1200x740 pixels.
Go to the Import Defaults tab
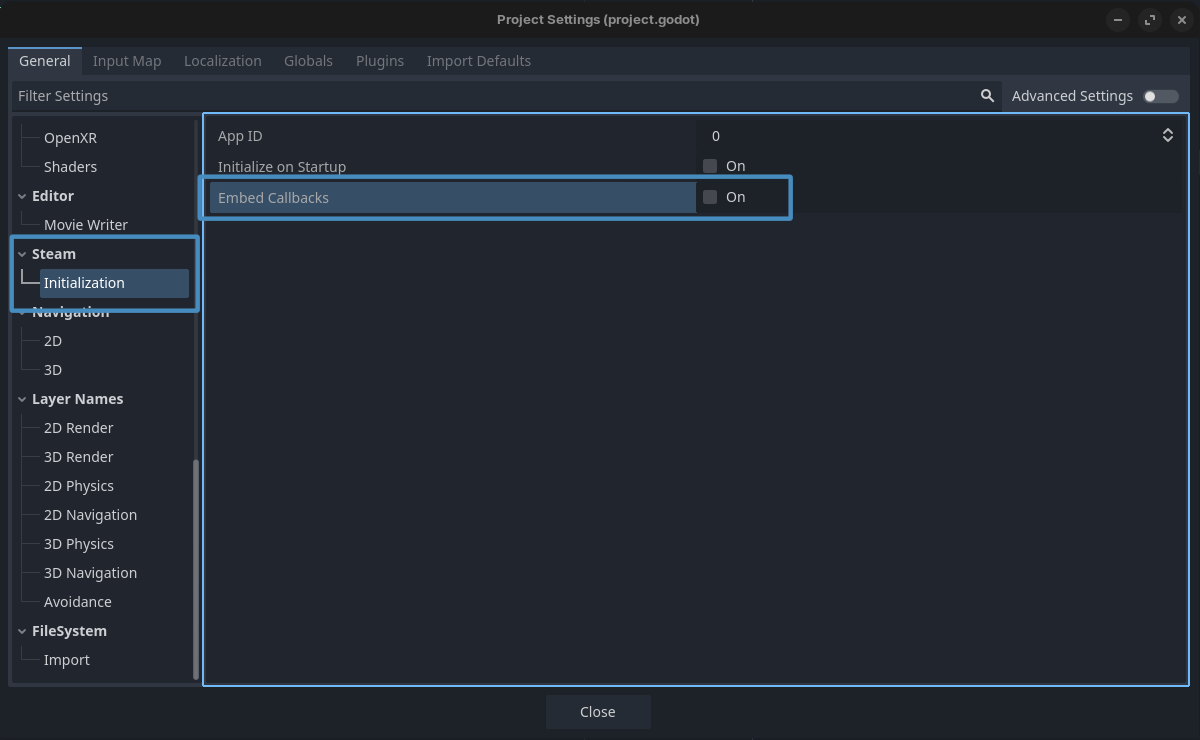478,61
